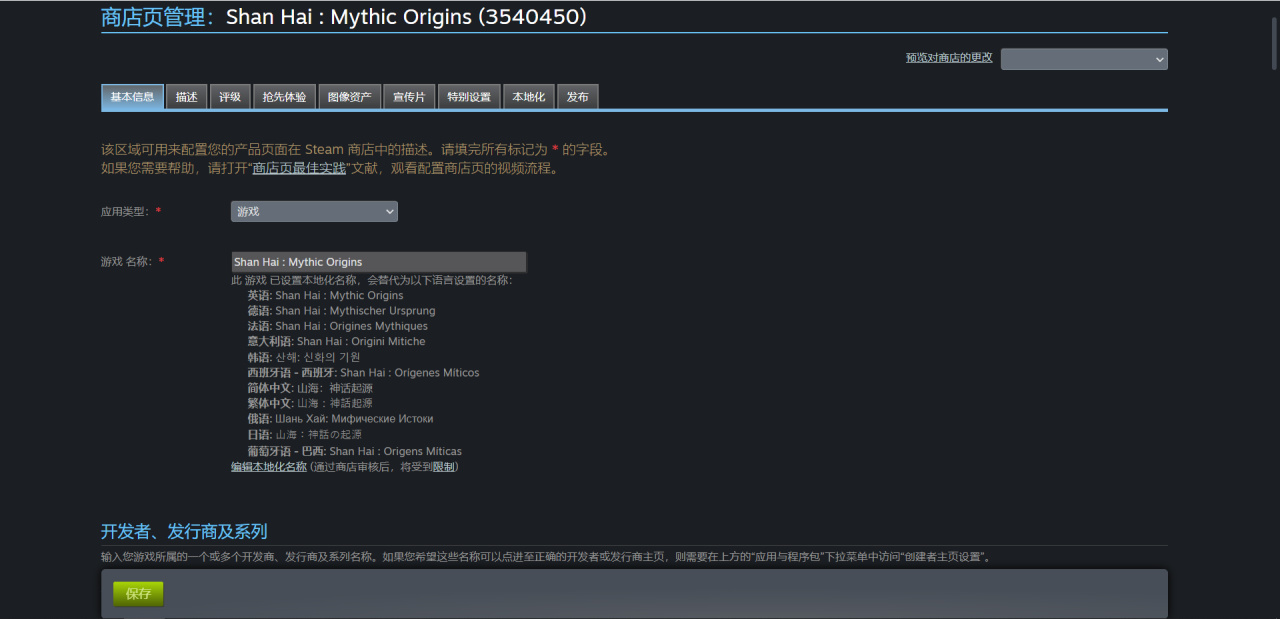1280x619 pixels.
Task: Click the Korean name '산해: 신화의 기원'
Action: [x=317, y=357]
